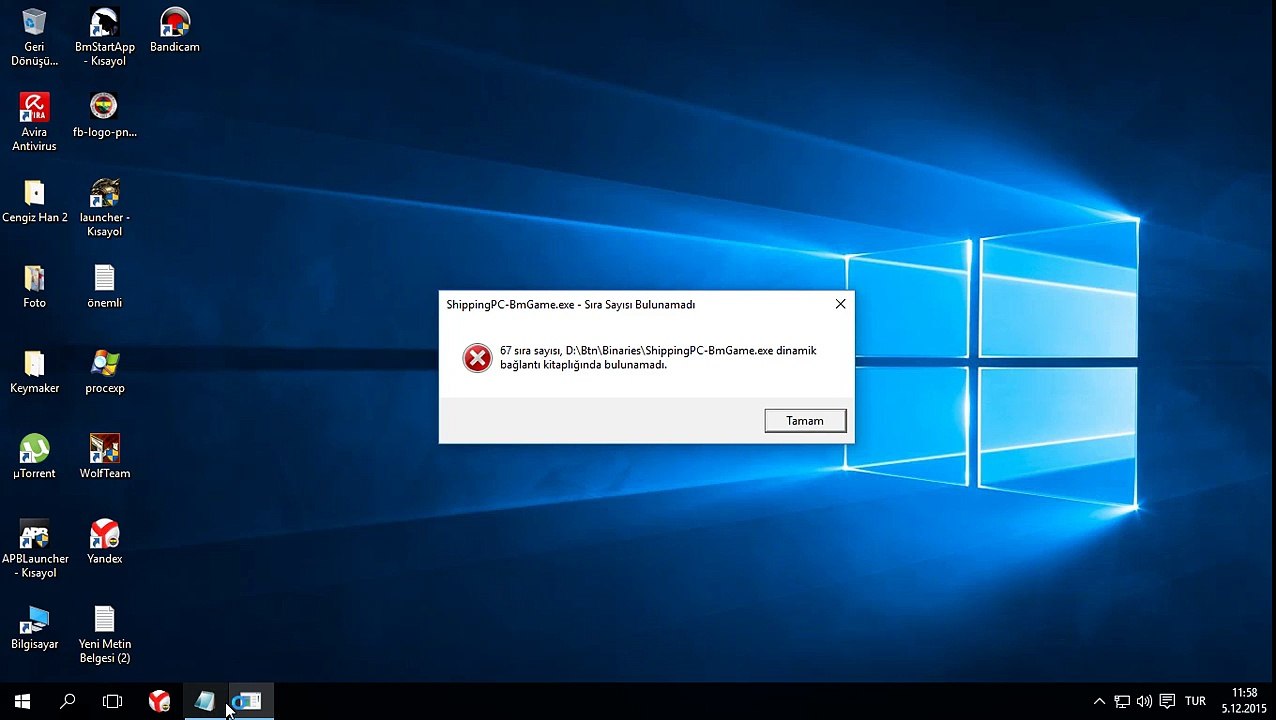Select the procexp desktop icon

(x=104, y=371)
